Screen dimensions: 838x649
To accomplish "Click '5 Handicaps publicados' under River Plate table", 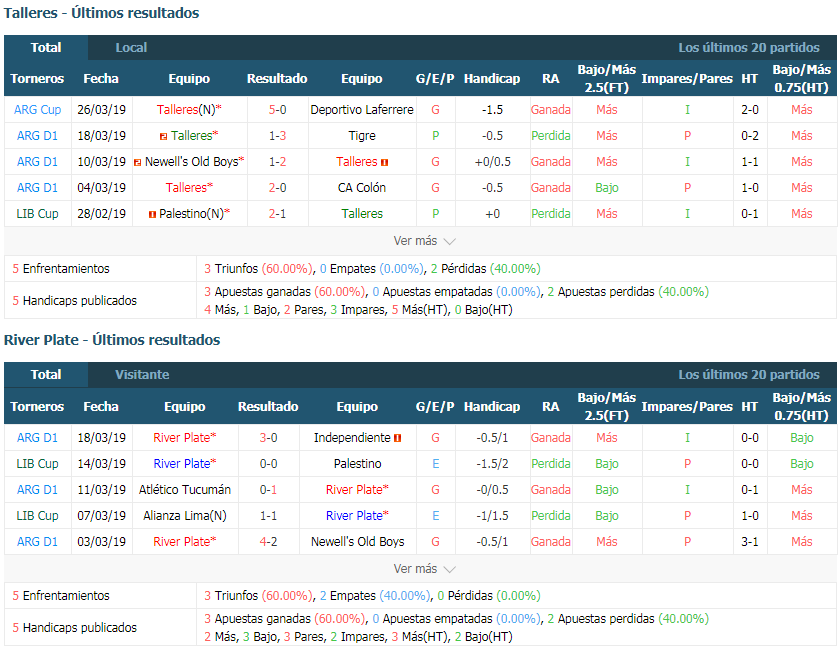I will click(75, 628).
